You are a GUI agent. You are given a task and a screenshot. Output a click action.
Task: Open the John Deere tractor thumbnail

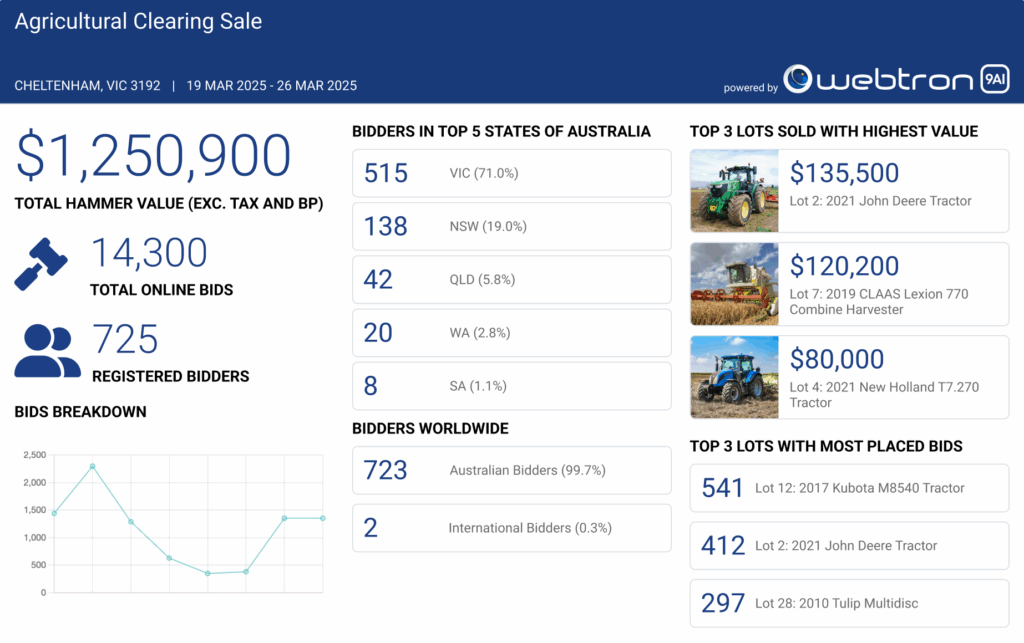(x=735, y=190)
